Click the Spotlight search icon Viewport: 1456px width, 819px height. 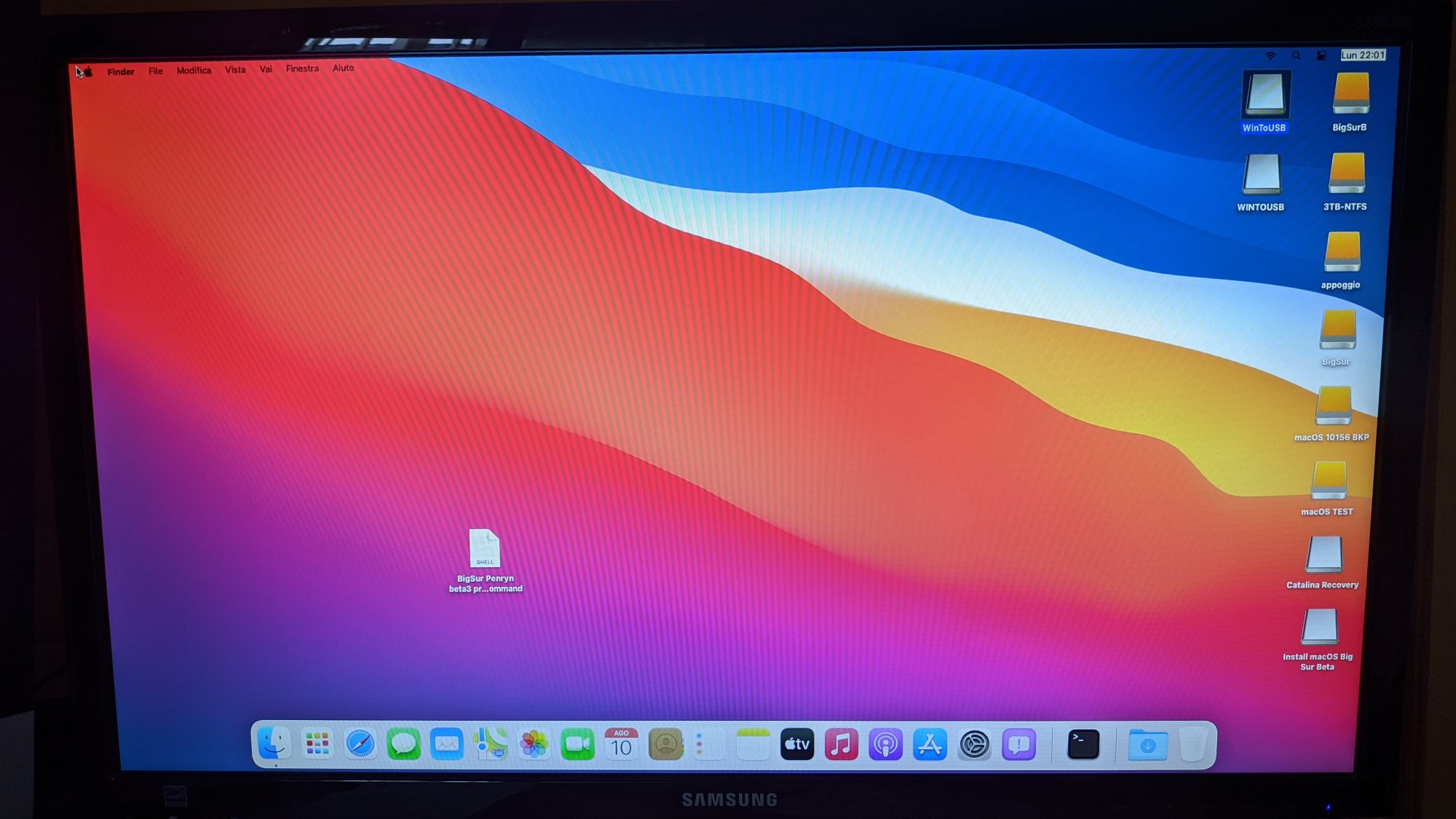[1296, 56]
